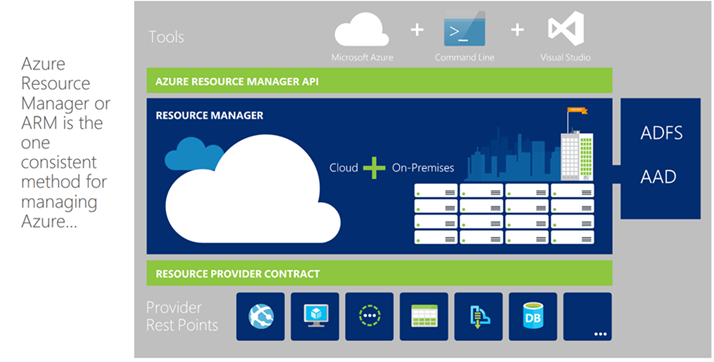Click the plus sign before Visual Studio

(517, 30)
